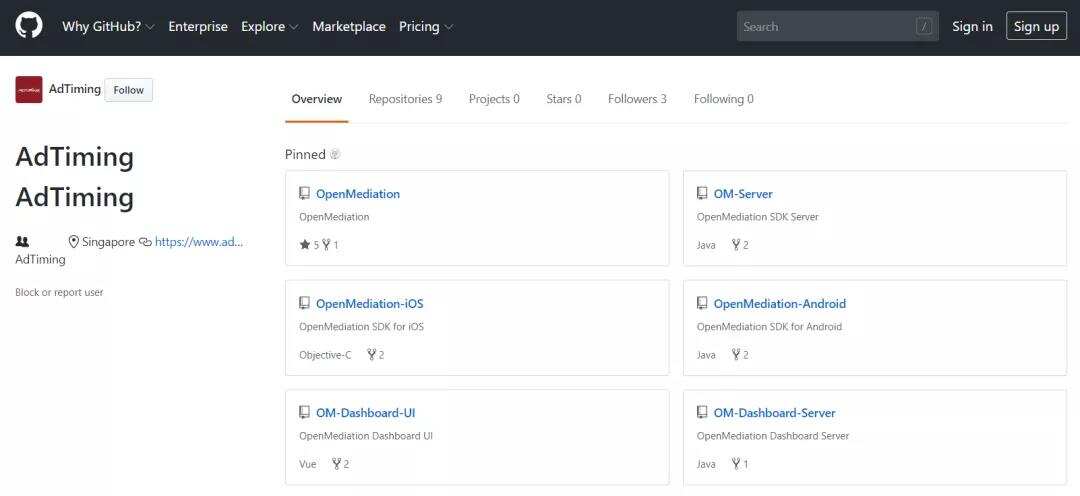1080x496 pixels.
Task: Click the fork icon on OpenMediation-Android card
Action: tap(736, 355)
